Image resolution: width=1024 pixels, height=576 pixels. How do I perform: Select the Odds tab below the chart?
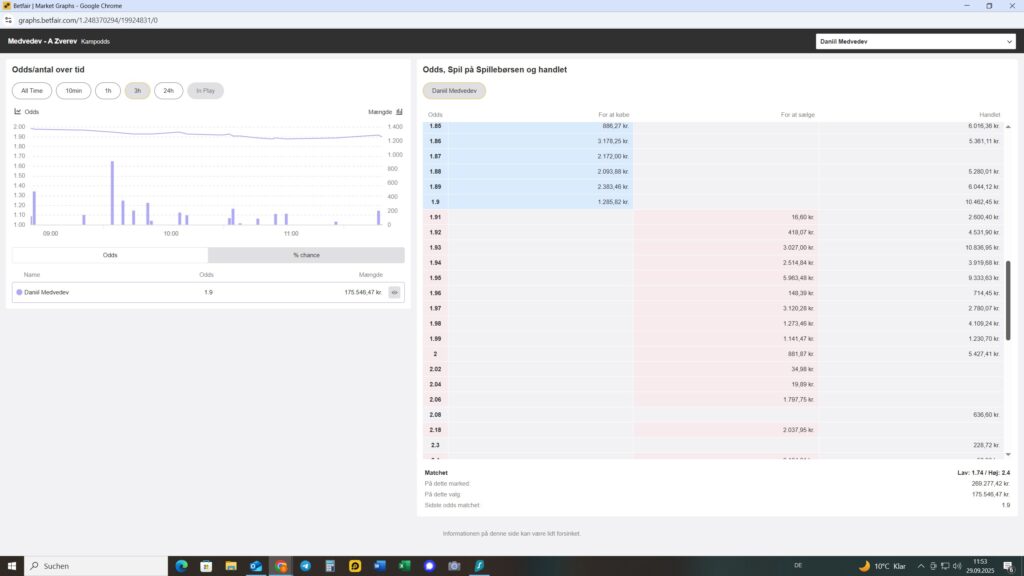point(110,255)
